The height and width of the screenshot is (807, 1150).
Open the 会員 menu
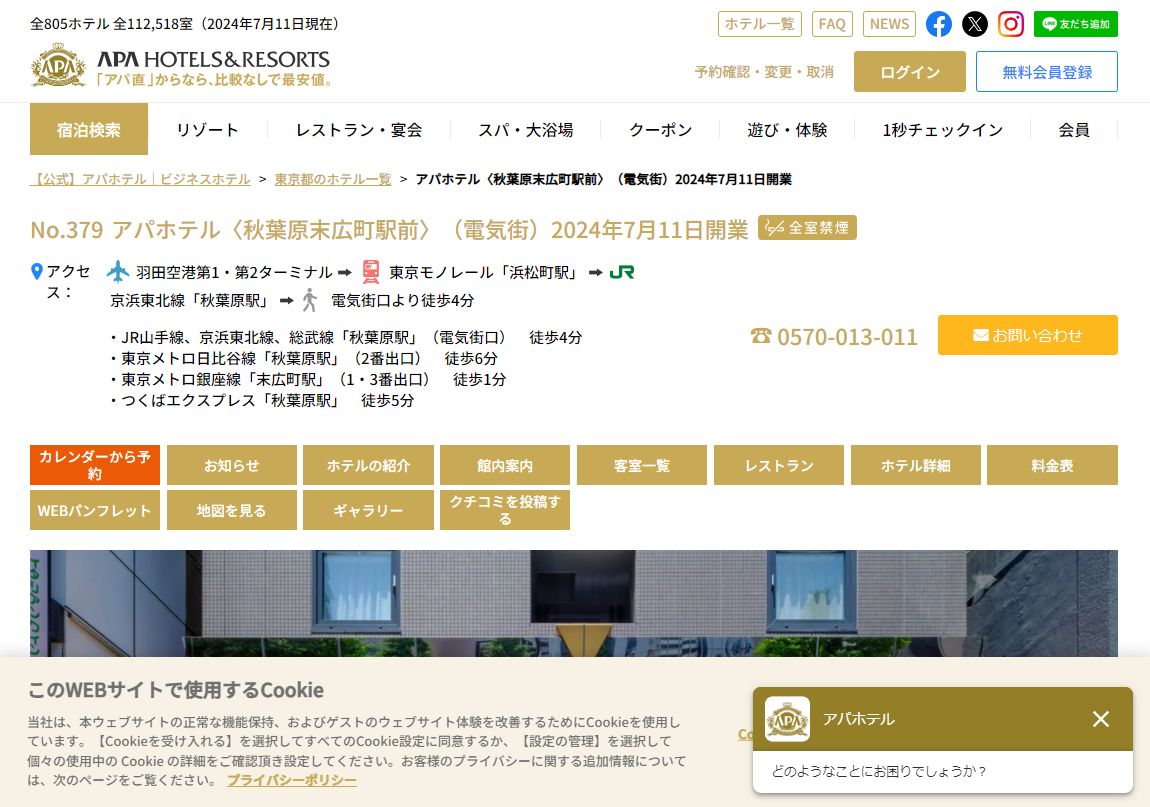tap(1074, 130)
